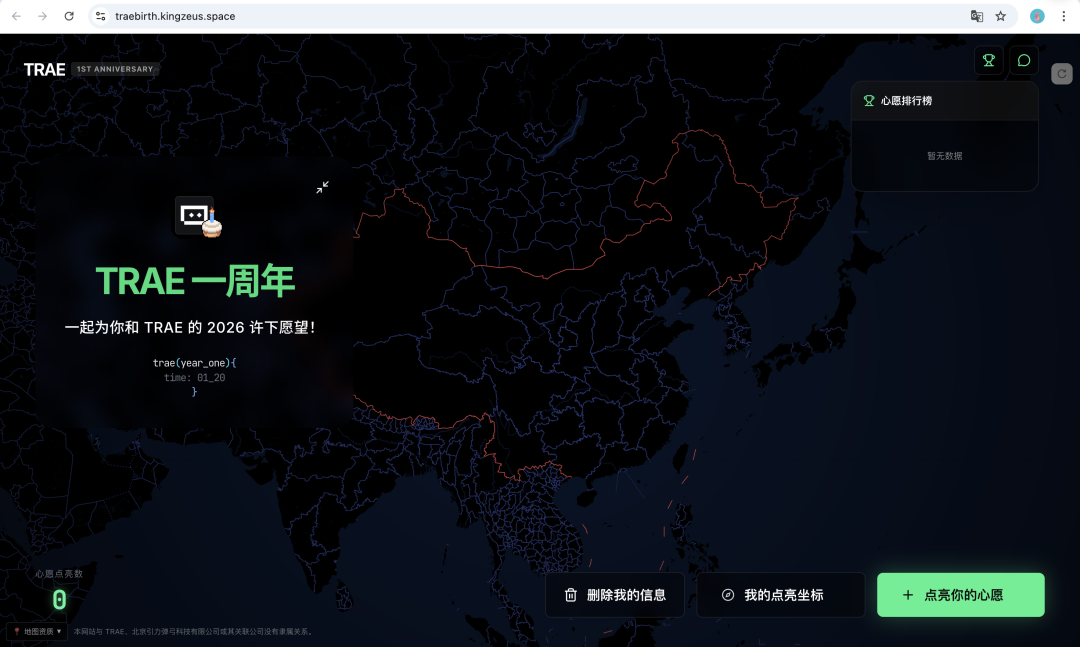Click the green 点亮你的心愿 button

pos(961,595)
